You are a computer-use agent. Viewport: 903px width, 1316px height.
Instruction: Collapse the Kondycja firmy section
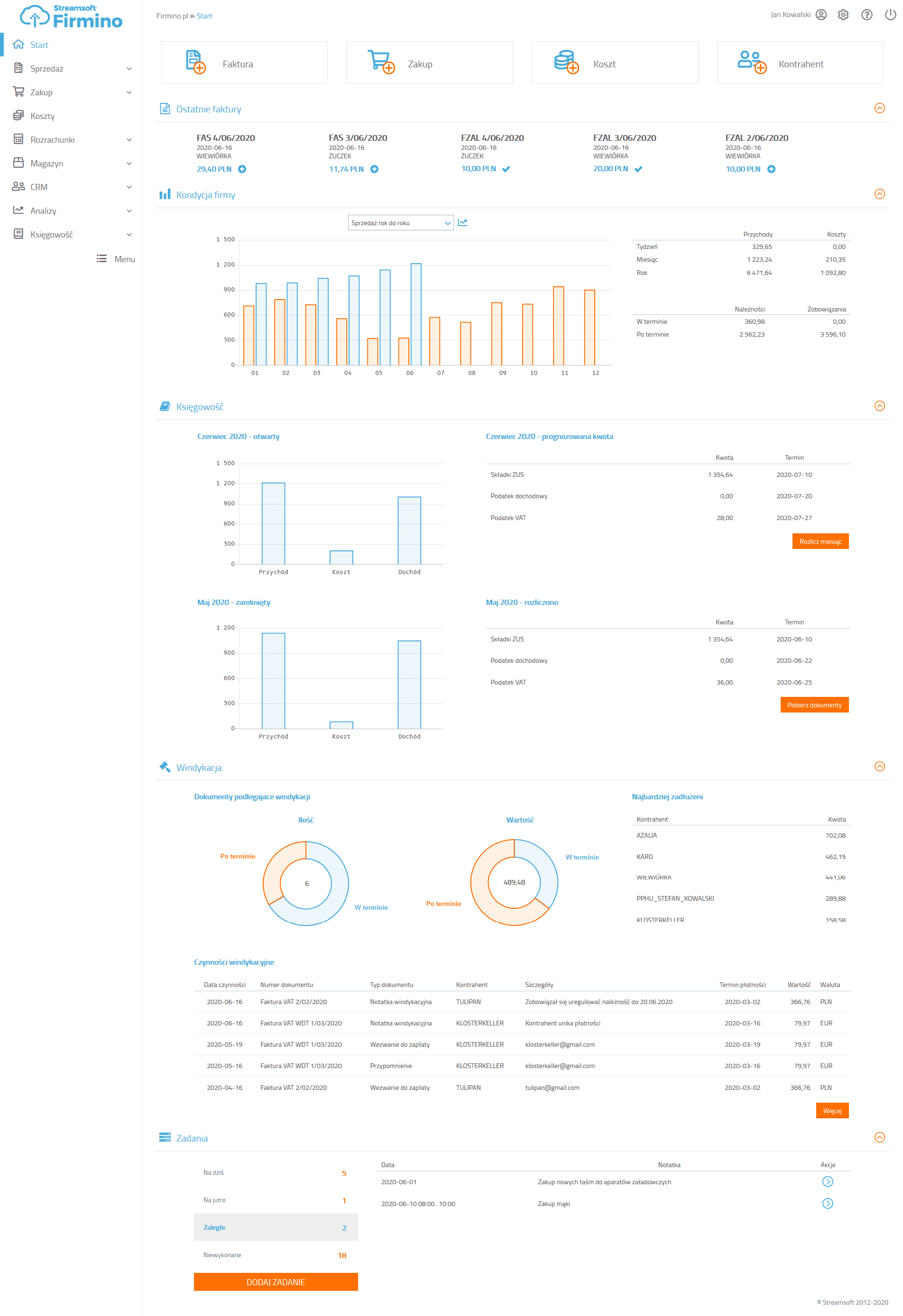tap(879, 194)
